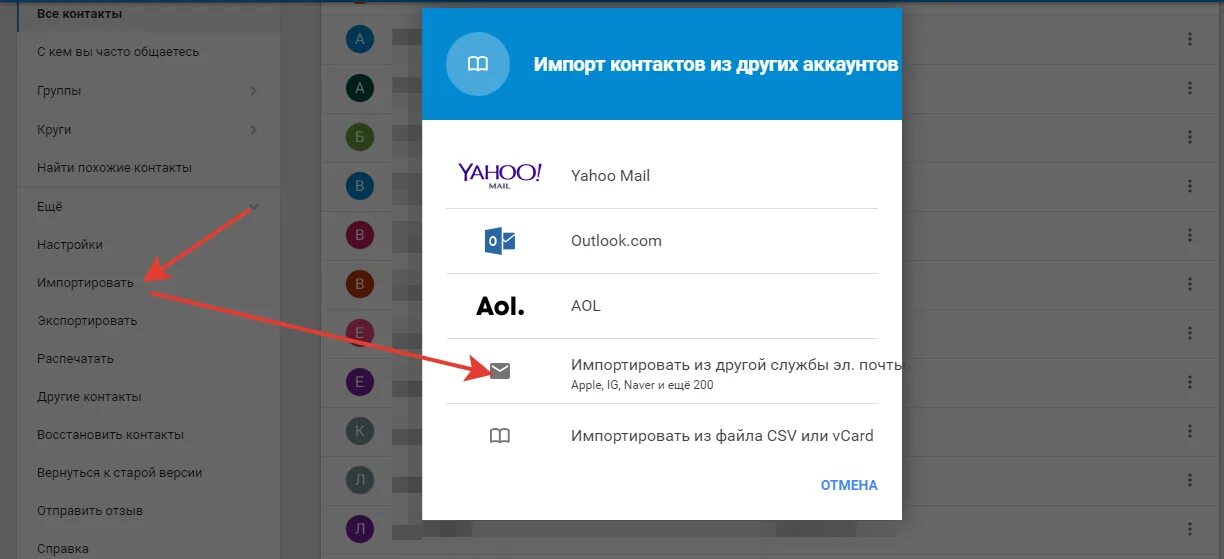Expand the Круги submenu chevron

point(254,130)
